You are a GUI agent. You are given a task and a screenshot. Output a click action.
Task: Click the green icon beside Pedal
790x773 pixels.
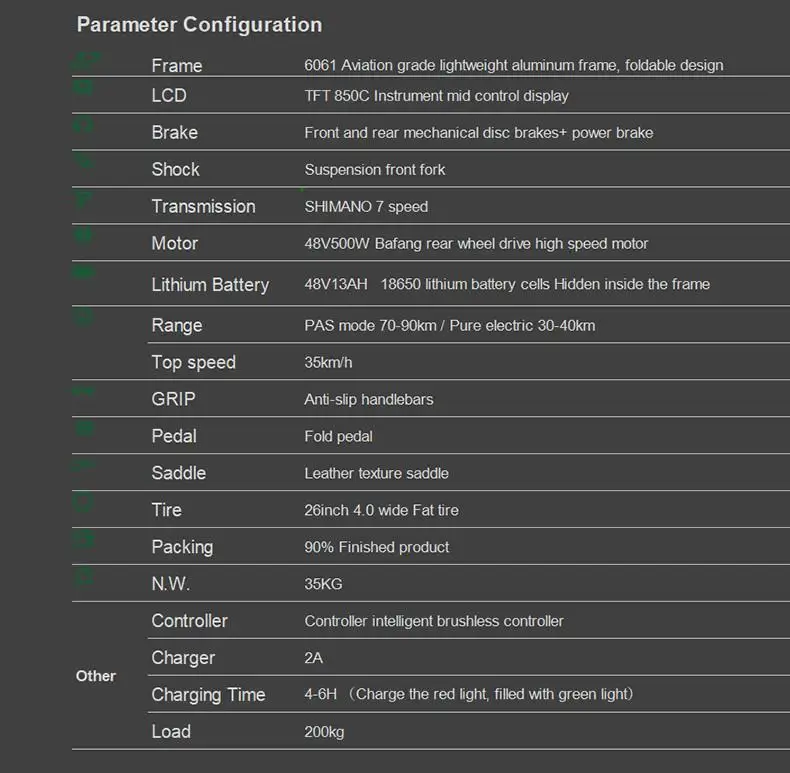tap(84, 429)
